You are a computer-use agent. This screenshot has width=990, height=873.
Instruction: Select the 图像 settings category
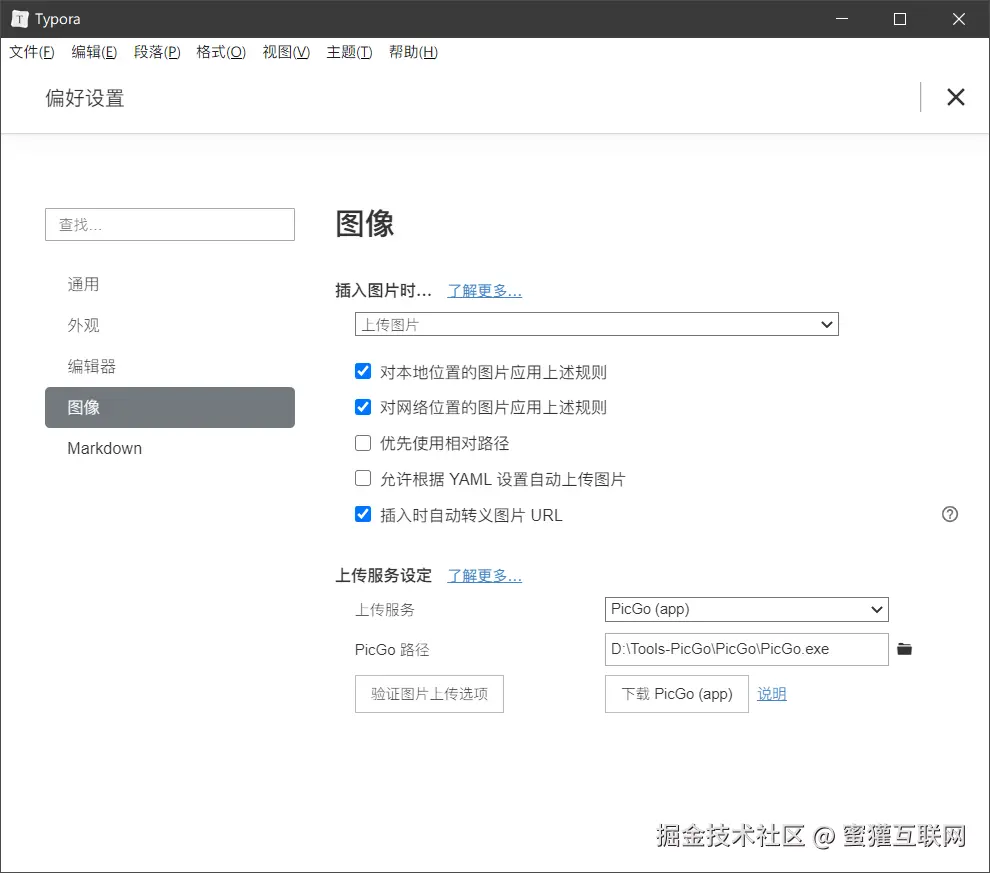click(170, 407)
